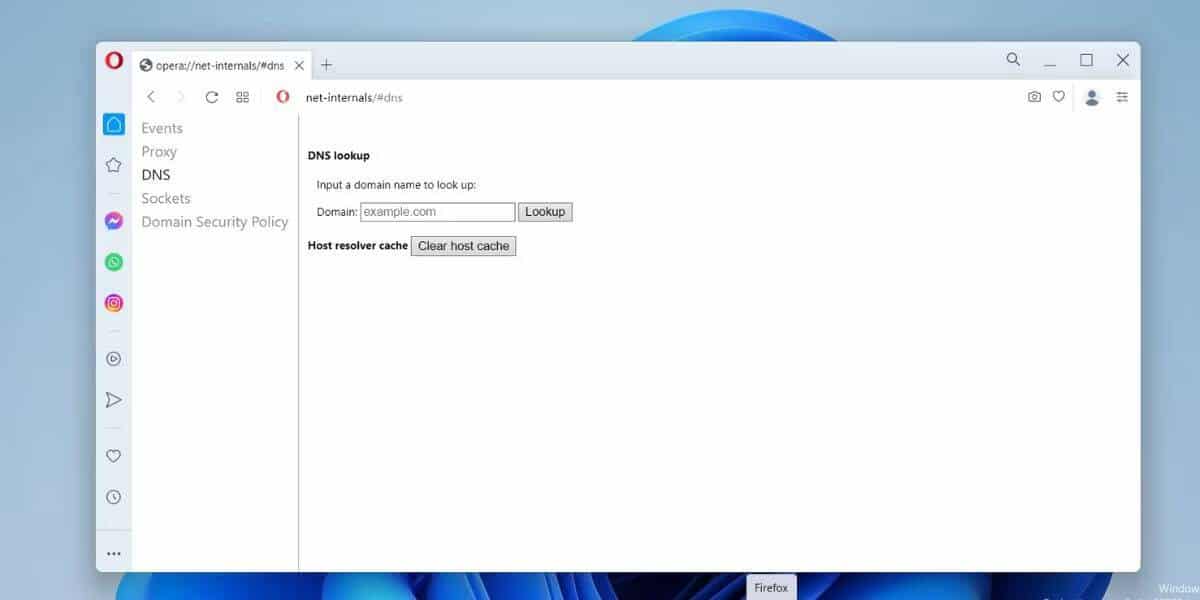This screenshot has height=600, width=1200.
Task: Take a snapshot with the camera icon
Action: [1034, 97]
